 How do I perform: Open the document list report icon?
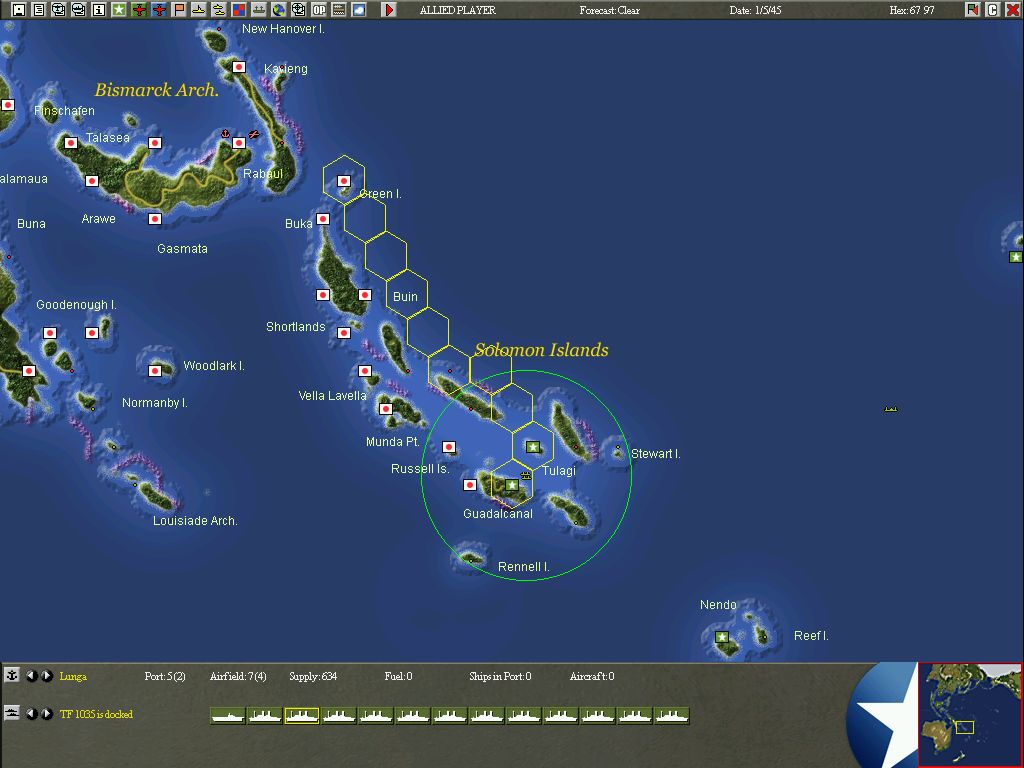[x=39, y=10]
